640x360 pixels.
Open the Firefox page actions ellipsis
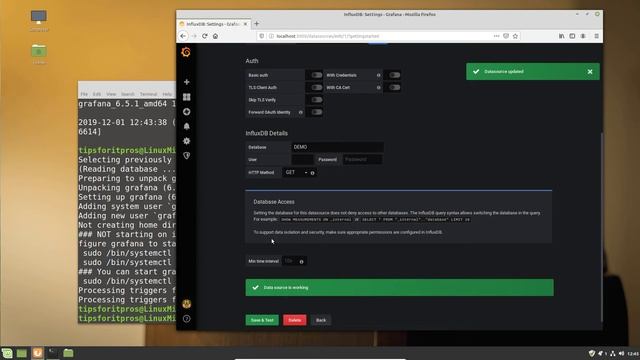[x=496, y=36]
